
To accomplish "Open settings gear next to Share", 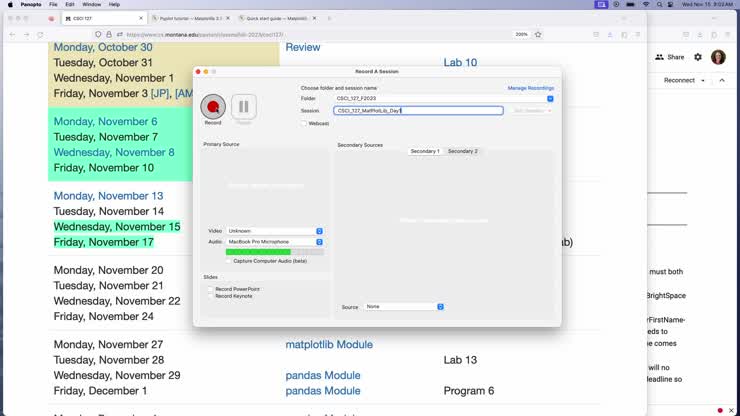I will pyautogui.click(x=698, y=57).
